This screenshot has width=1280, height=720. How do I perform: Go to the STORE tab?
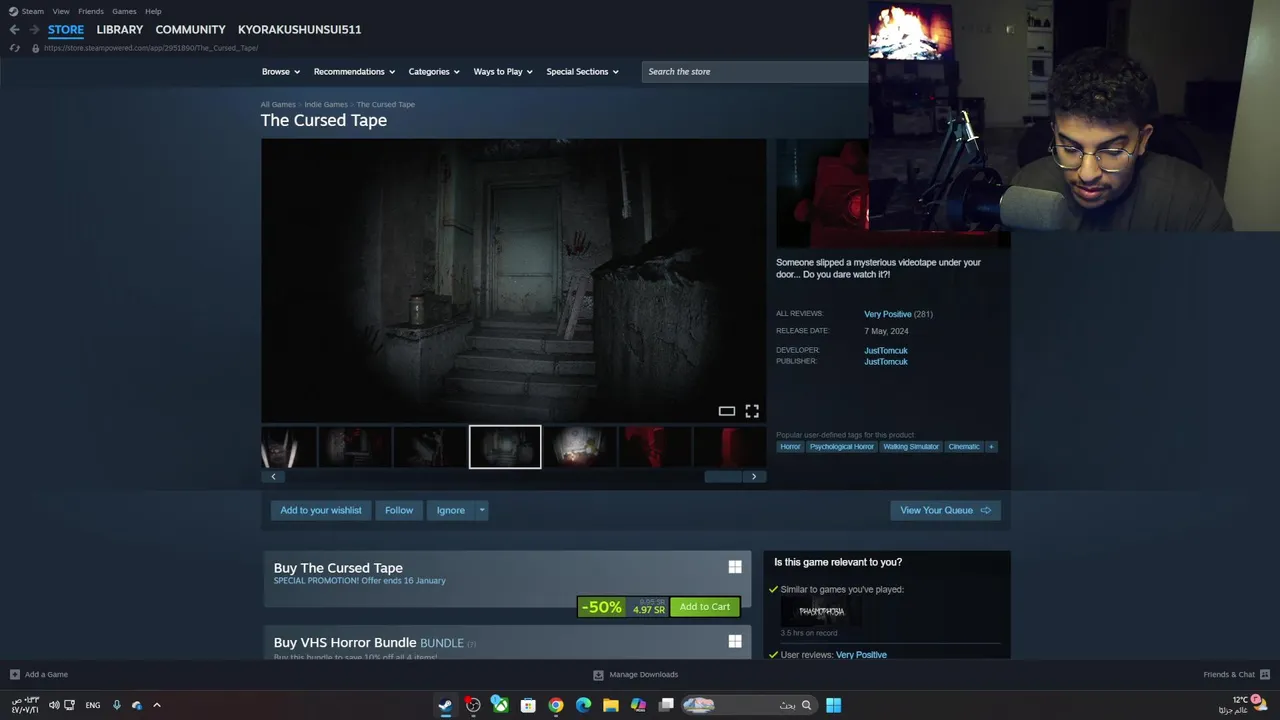tap(66, 30)
